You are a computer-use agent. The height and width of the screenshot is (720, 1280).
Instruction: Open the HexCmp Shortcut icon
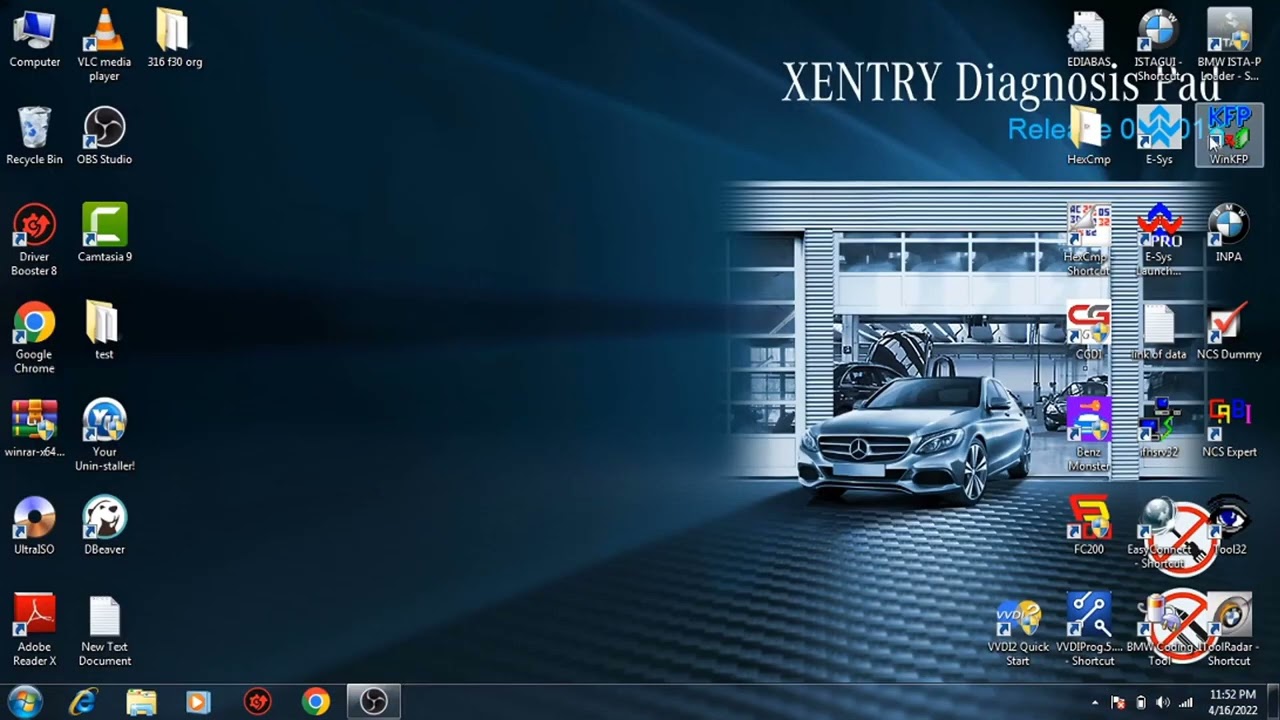1088,241
